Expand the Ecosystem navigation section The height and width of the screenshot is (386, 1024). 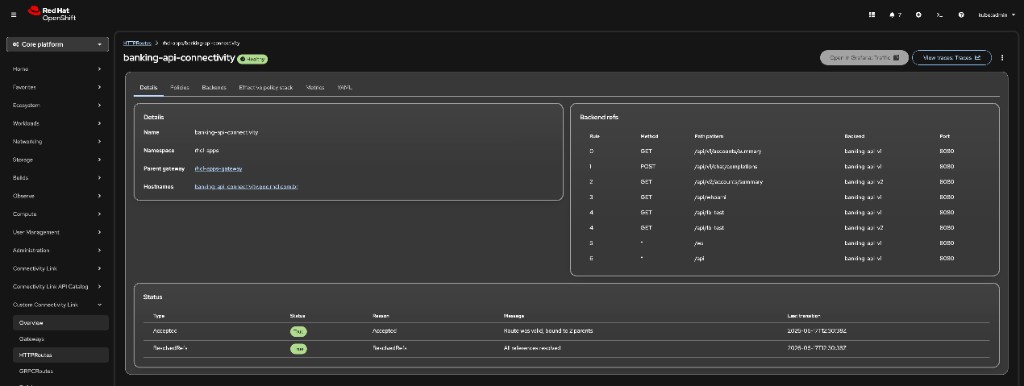57,105
